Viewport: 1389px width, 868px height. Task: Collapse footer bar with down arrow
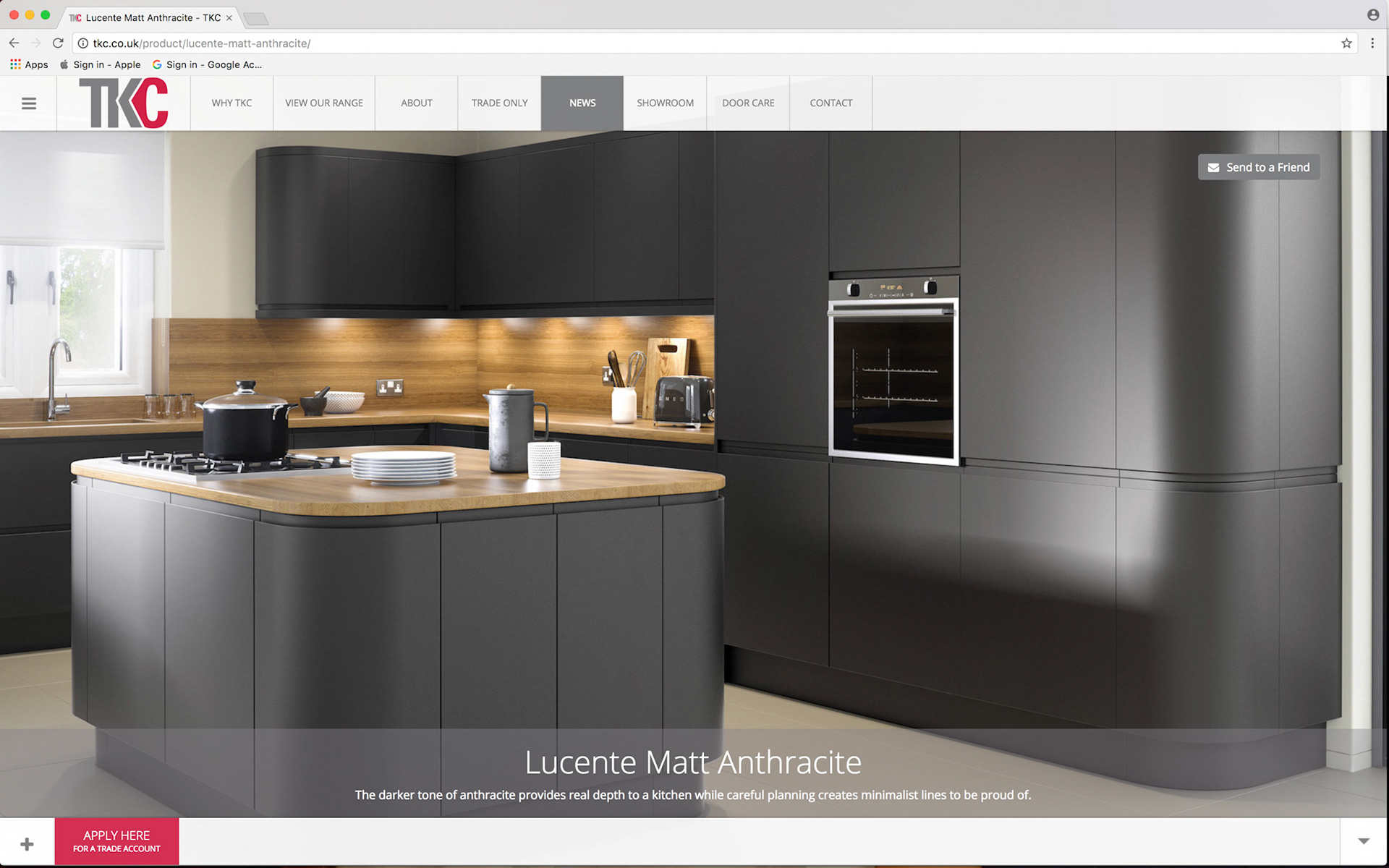click(1364, 841)
